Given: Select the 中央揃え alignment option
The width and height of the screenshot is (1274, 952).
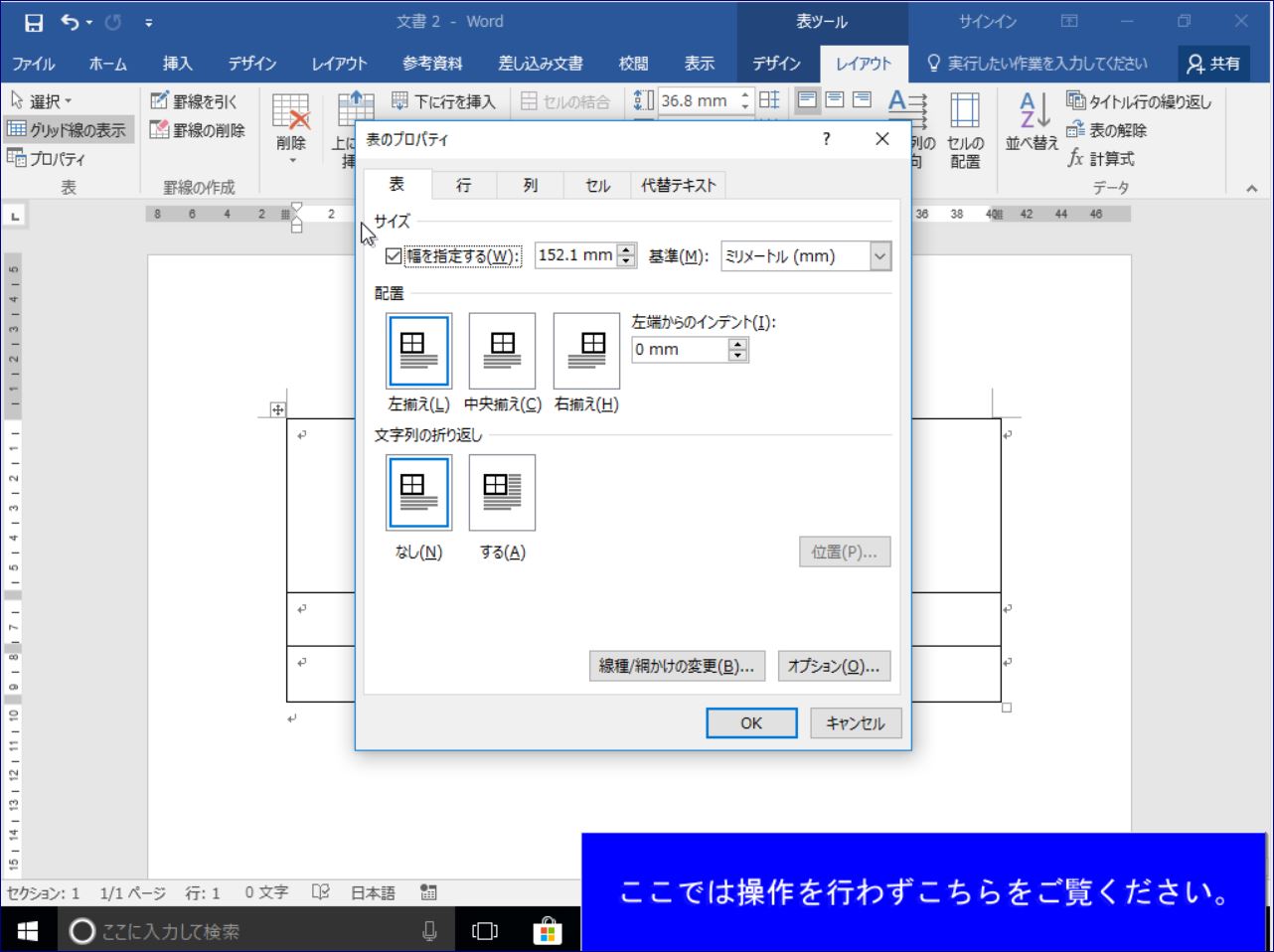Looking at the screenshot, I should [502, 351].
